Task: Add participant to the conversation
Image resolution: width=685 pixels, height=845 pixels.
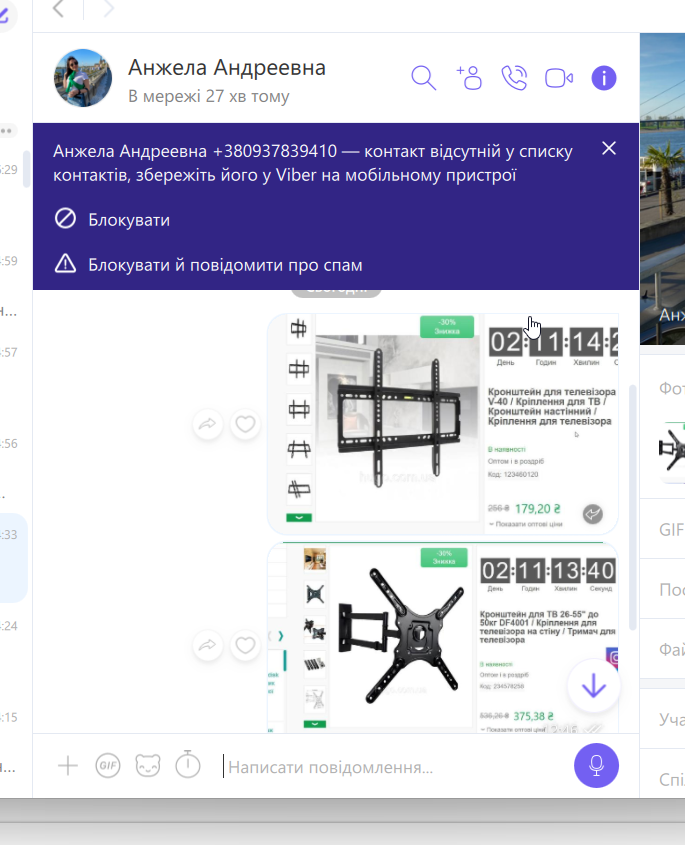Action: click(469, 78)
